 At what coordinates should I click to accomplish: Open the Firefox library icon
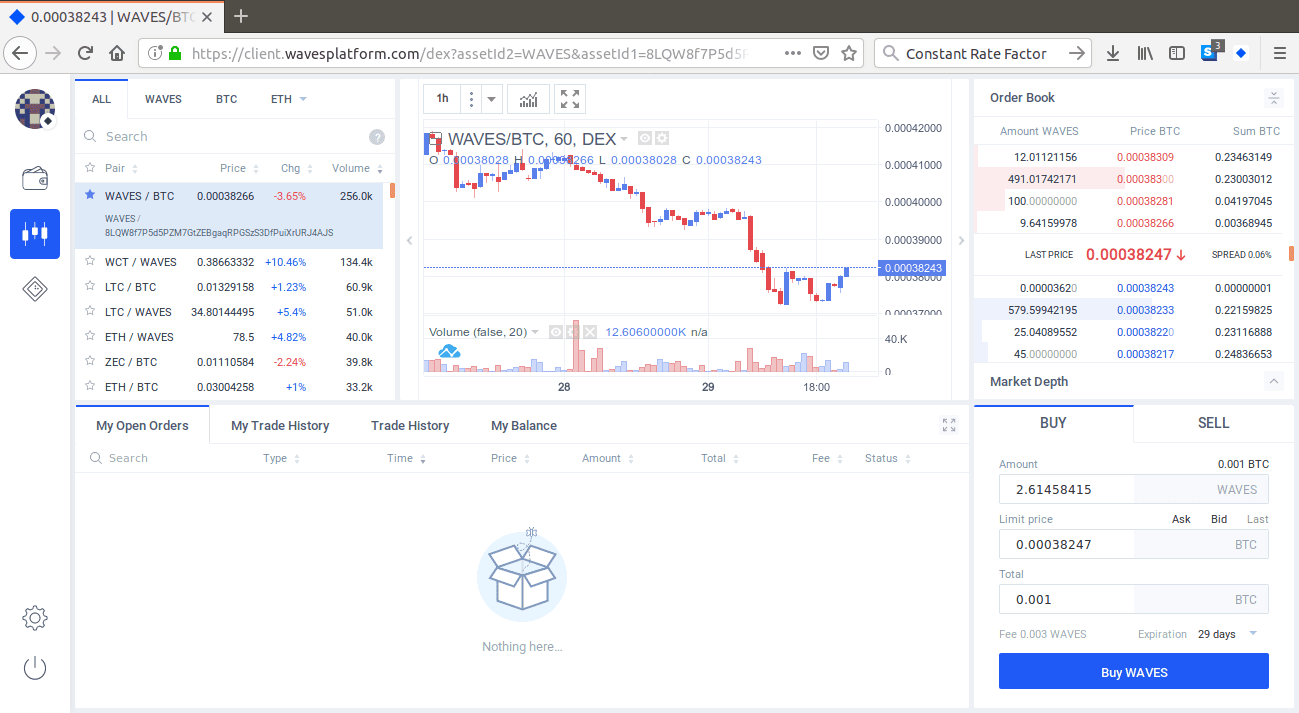coord(1145,53)
